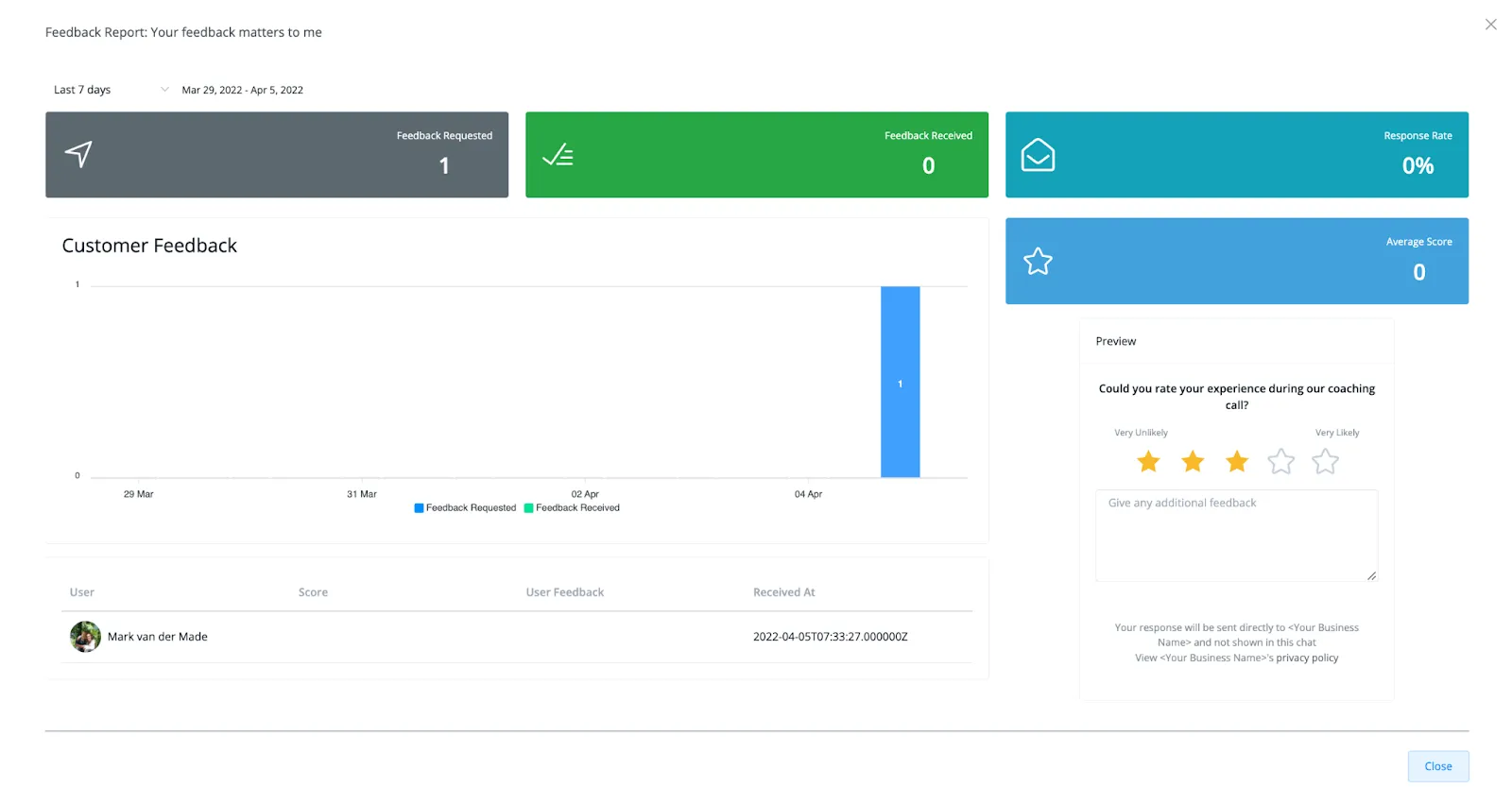This screenshot has width=1512, height=804.
Task: Click the Feedback Report title text
Action: tap(183, 32)
